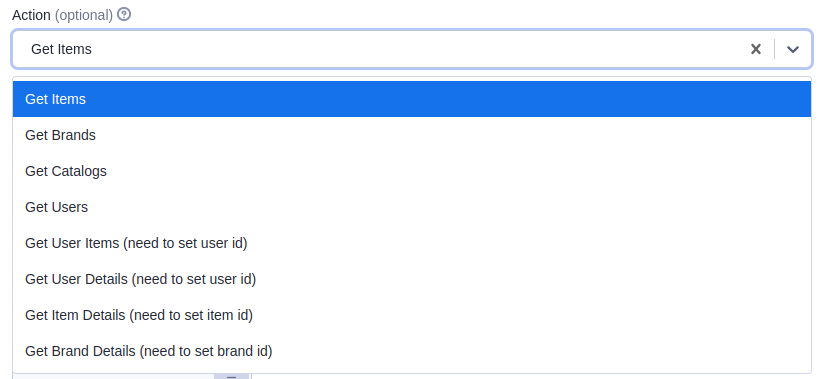
Task: Choose the Get Brands option
Action: (x=412, y=135)
